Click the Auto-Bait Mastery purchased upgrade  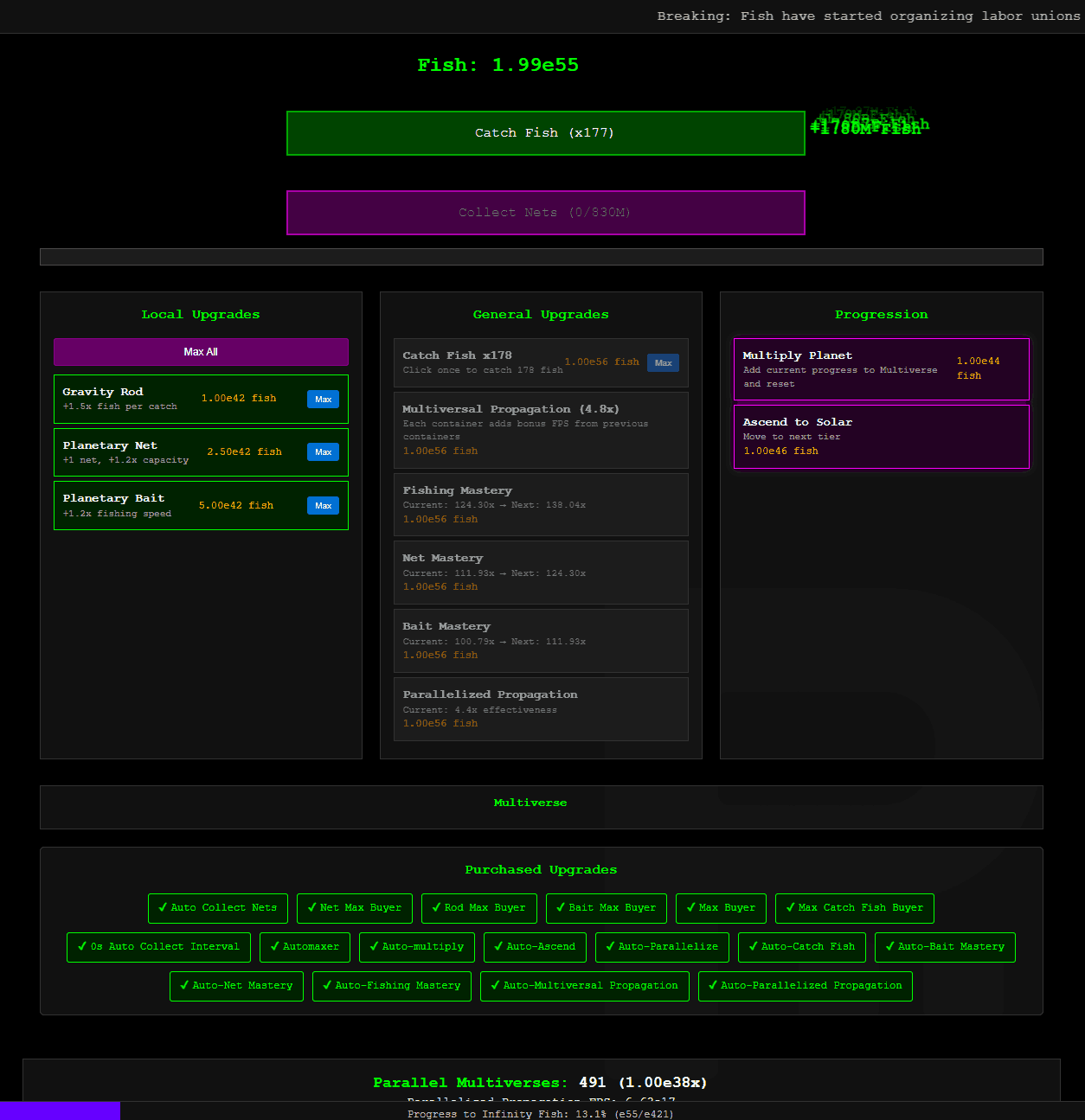coord(945,947)
